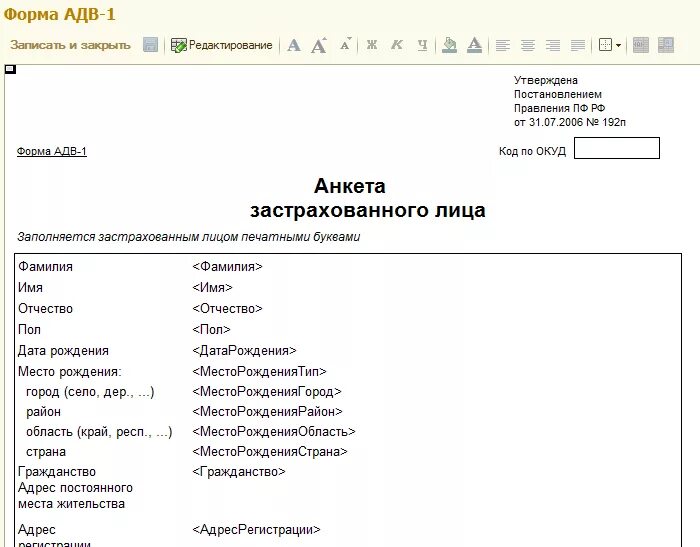This screenshot has width=700, height=547.
Task: Select the '<Пол>' placeholder
Action: click(x=211, y=330)
